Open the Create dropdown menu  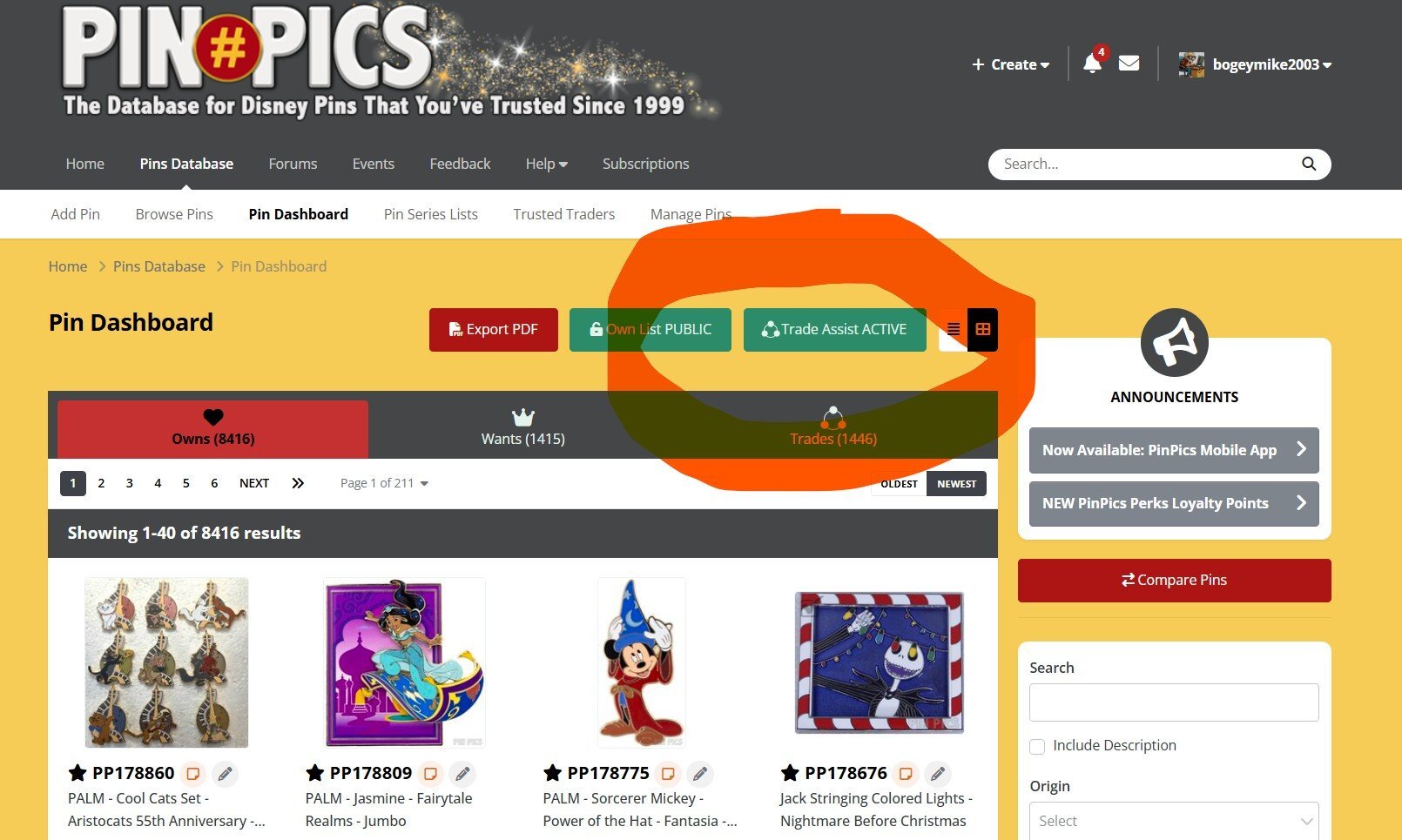coord(1011,64)
